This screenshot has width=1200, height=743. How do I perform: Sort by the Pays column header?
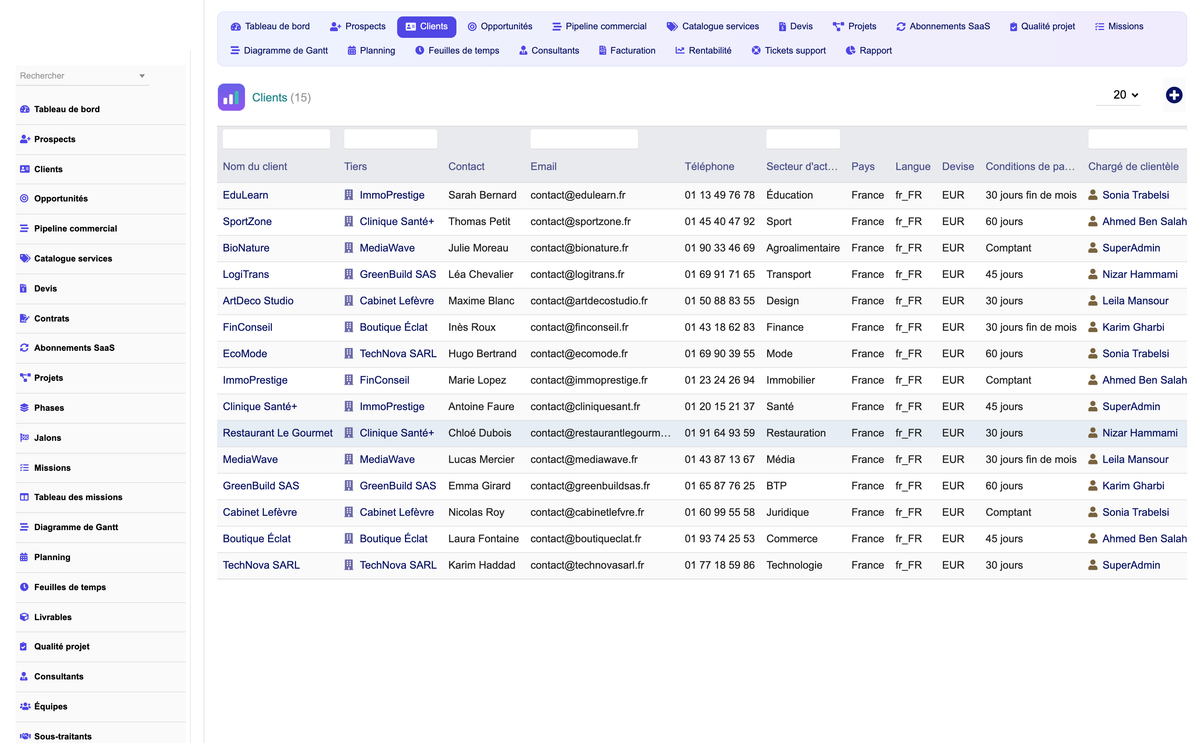pyautogui.click(x=863, y=167)
